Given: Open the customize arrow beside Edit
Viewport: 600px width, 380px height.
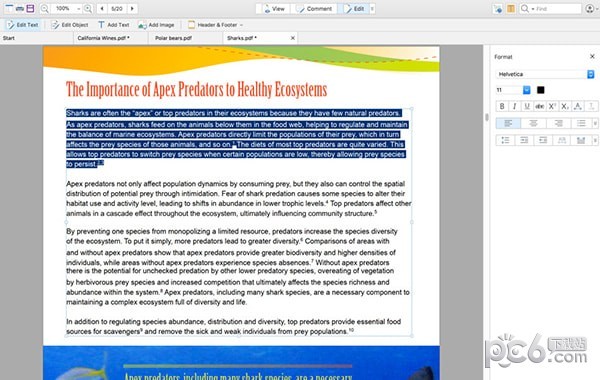Looking at the screenshot, I should coord(372,8).
